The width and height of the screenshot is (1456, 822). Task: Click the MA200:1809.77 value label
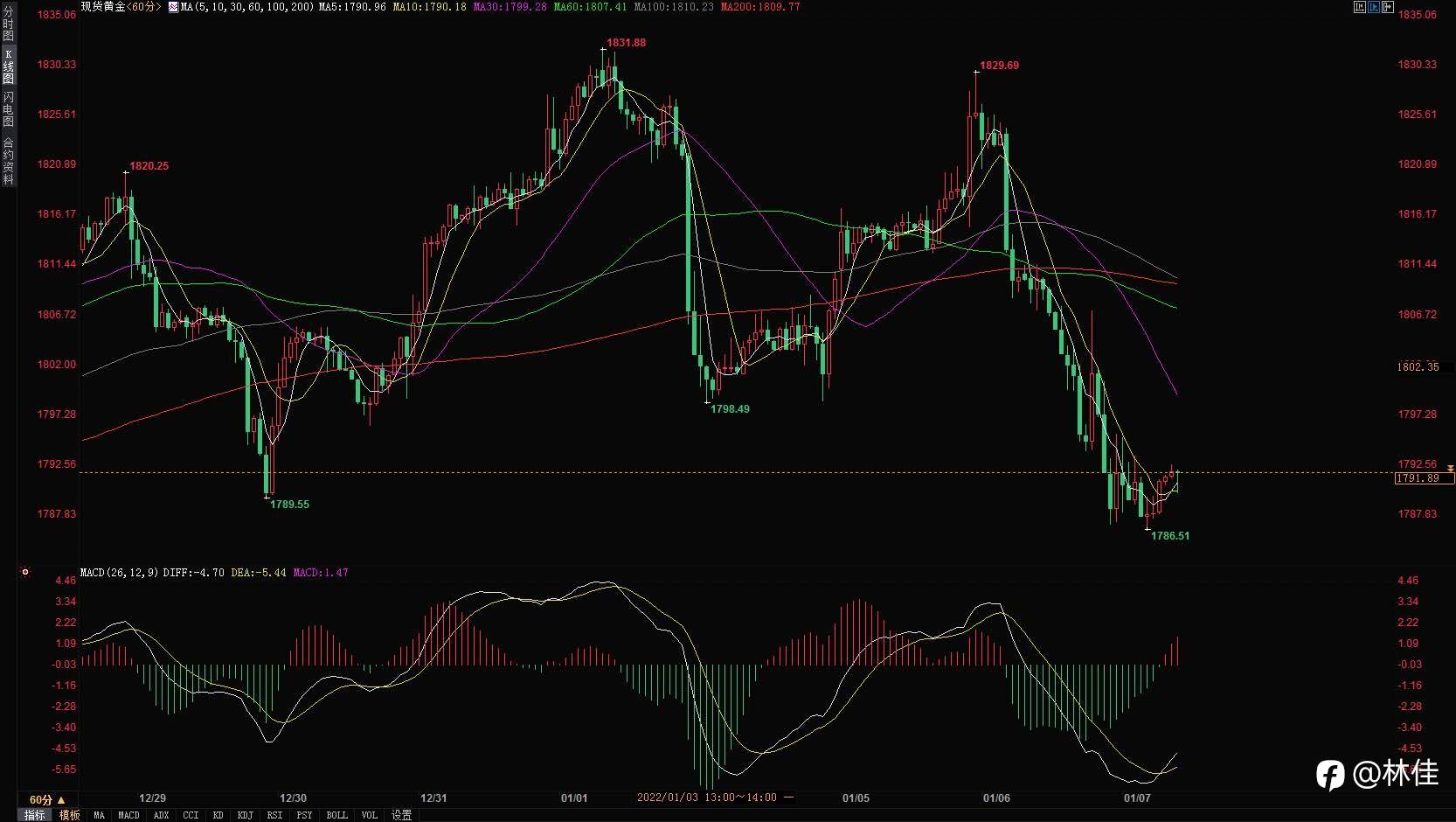[759, 7]
